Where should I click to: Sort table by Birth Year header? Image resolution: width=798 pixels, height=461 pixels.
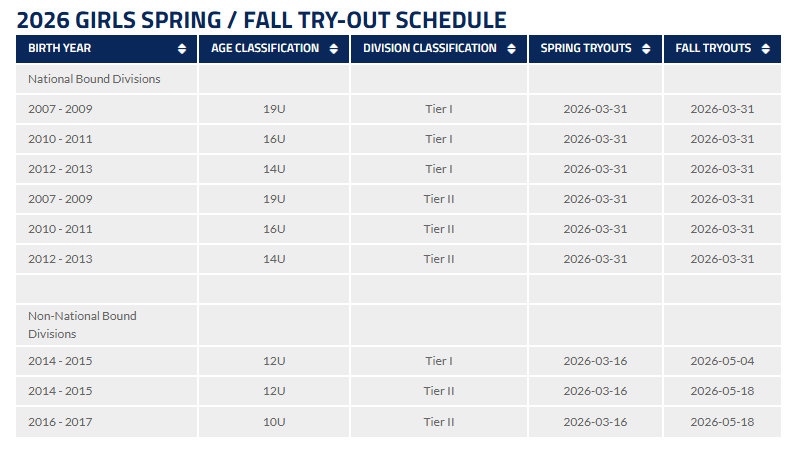(x=59, y=49)
